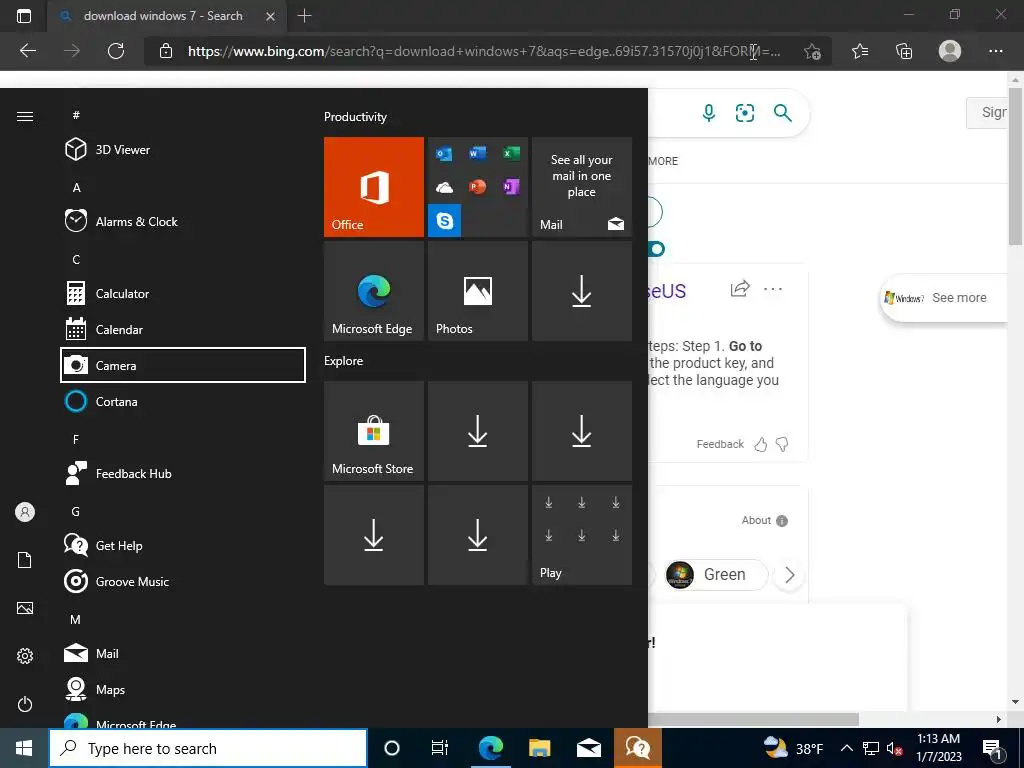Open Mail in the app list
The width and height of the screenshot is (1024, 768).
[183, 653]
